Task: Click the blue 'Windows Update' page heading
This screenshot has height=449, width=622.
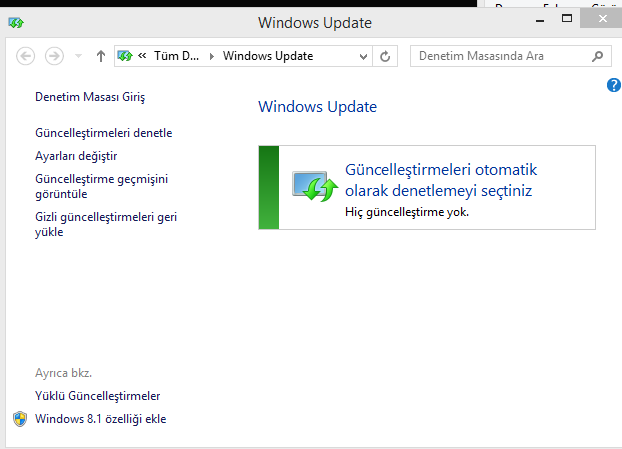Action: point(317,107)
